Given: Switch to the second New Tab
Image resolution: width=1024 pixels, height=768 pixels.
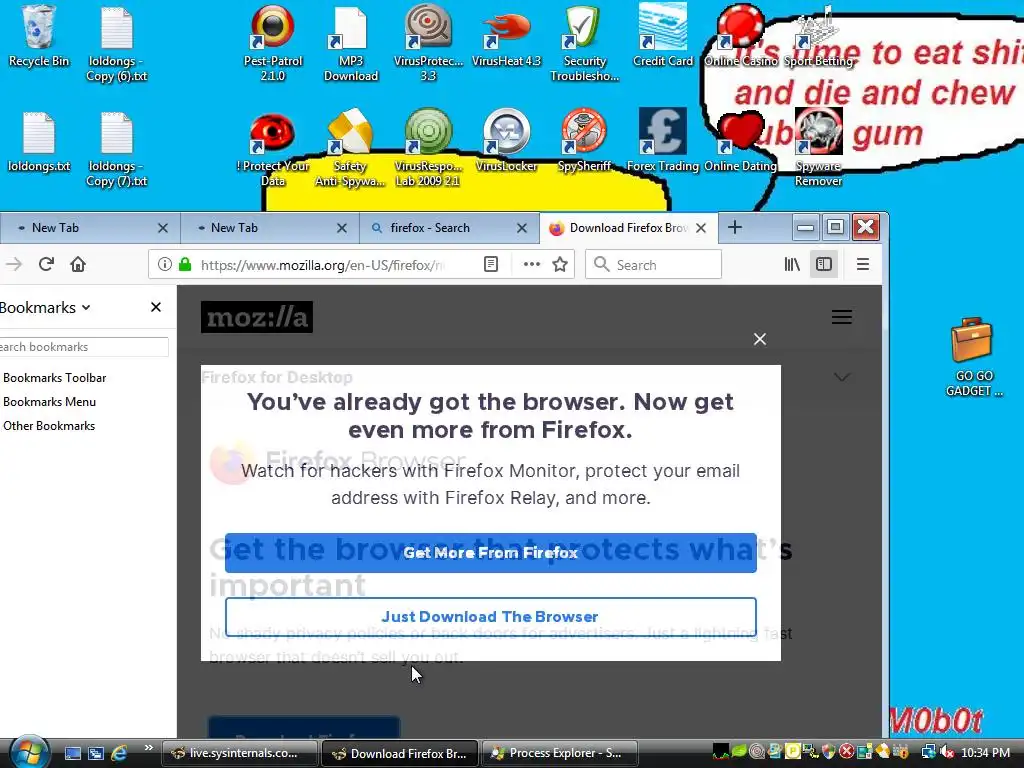Looking at the screenshot, I should 269,228.
